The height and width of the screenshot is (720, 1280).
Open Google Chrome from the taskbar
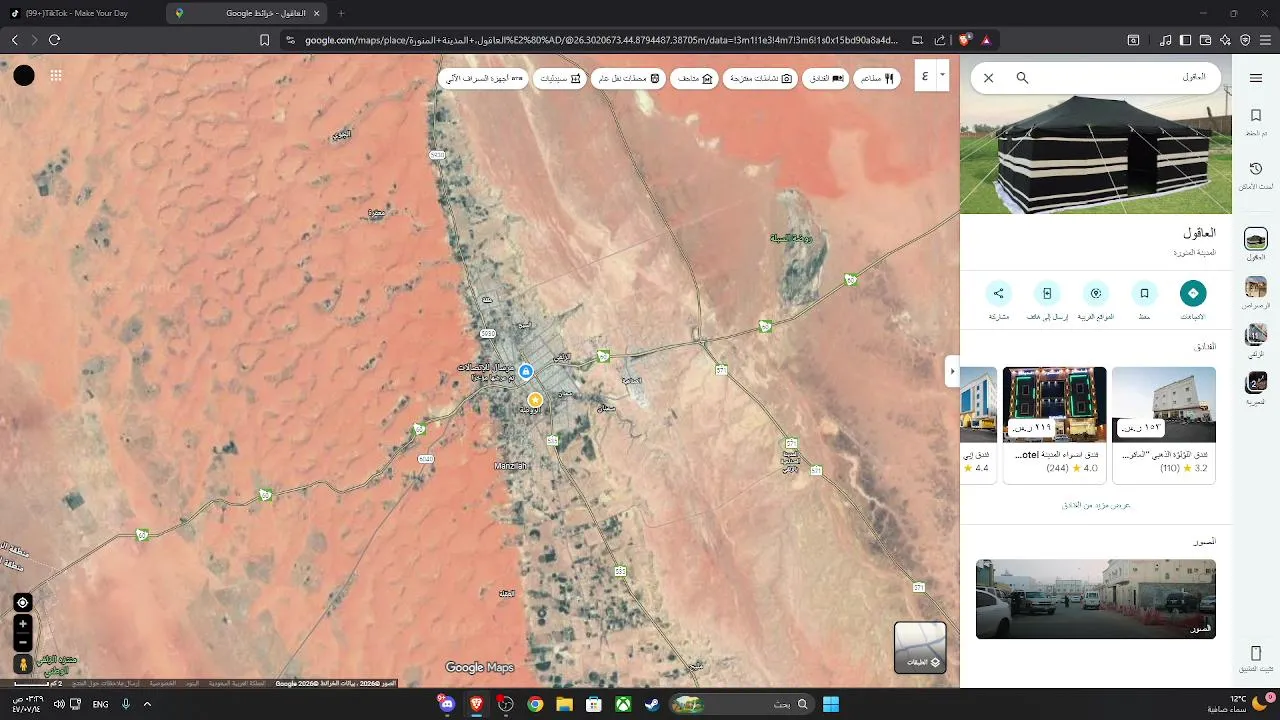[x=535, y=704]
